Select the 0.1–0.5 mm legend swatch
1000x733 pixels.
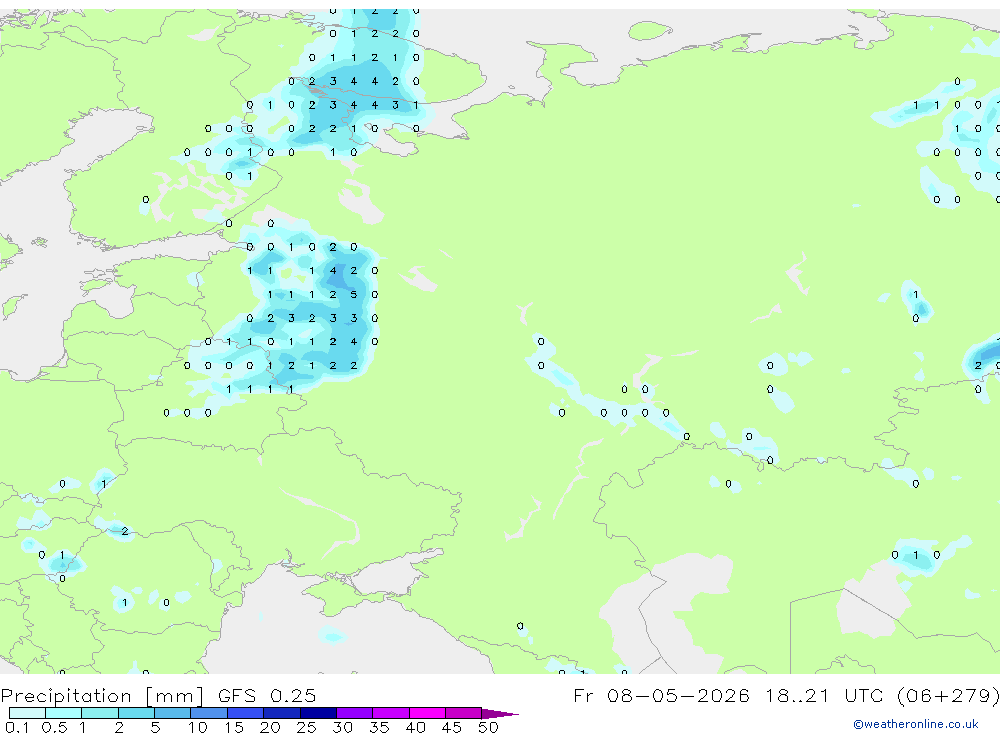(x=27, y=713)
